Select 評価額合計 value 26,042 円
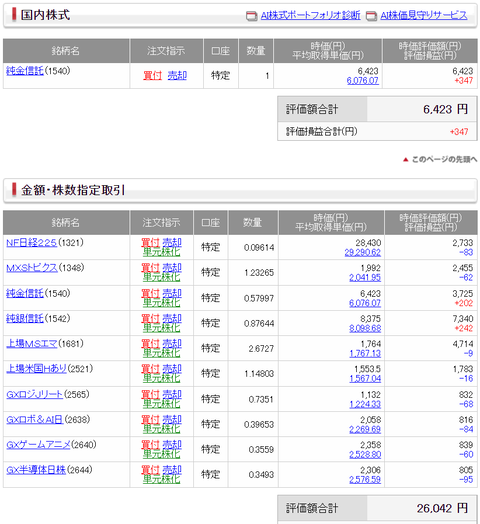This screenshot has width=480, height=524. 442,508
